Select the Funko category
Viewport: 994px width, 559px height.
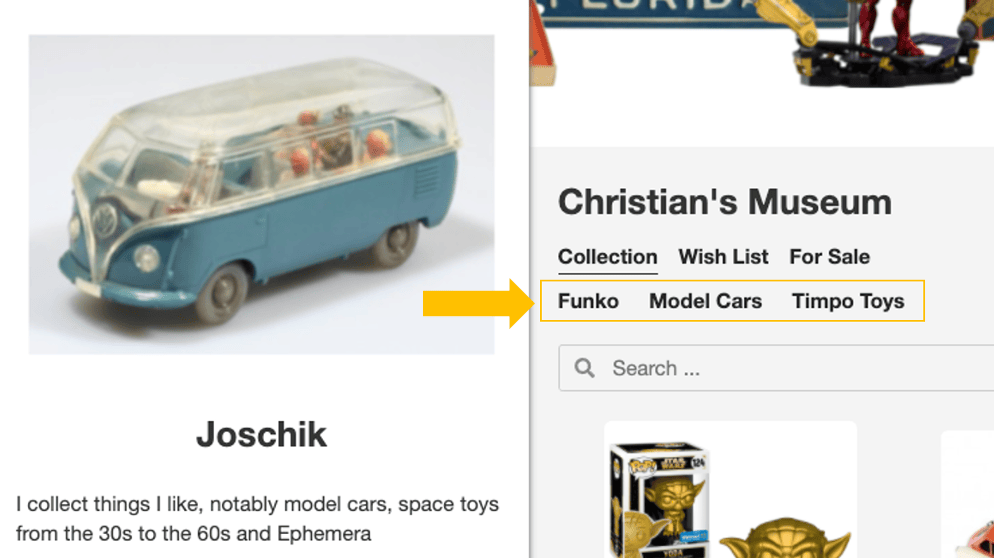point(588,301)
